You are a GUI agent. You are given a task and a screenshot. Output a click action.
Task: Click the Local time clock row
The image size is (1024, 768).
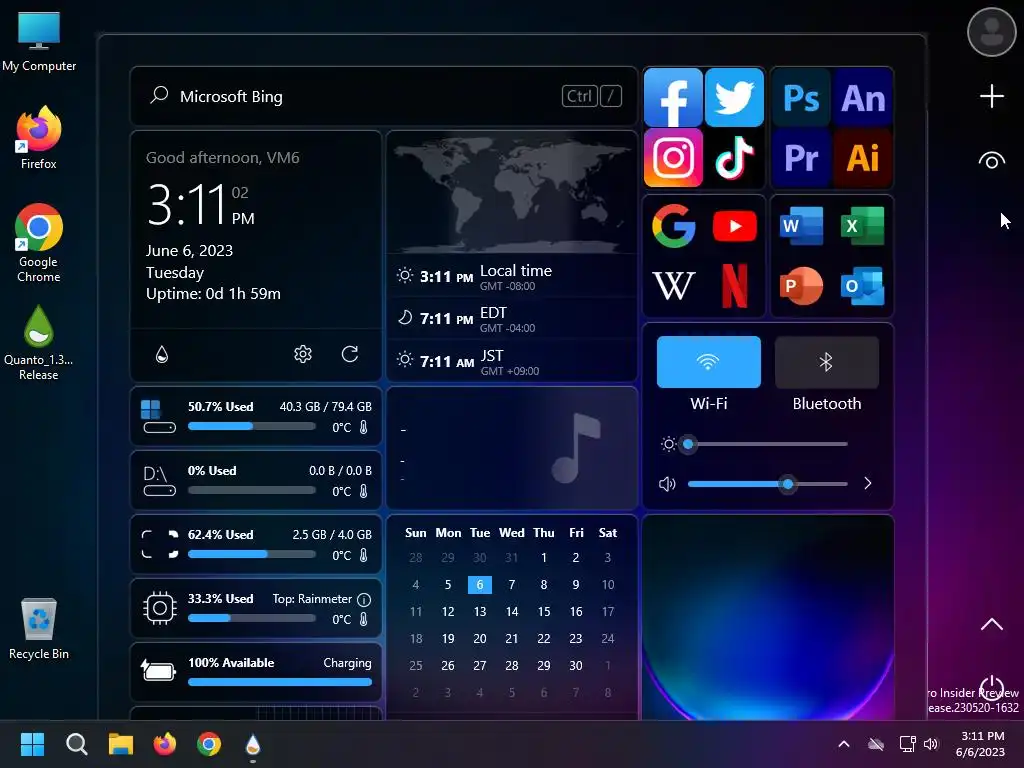(x=511, y=276)
